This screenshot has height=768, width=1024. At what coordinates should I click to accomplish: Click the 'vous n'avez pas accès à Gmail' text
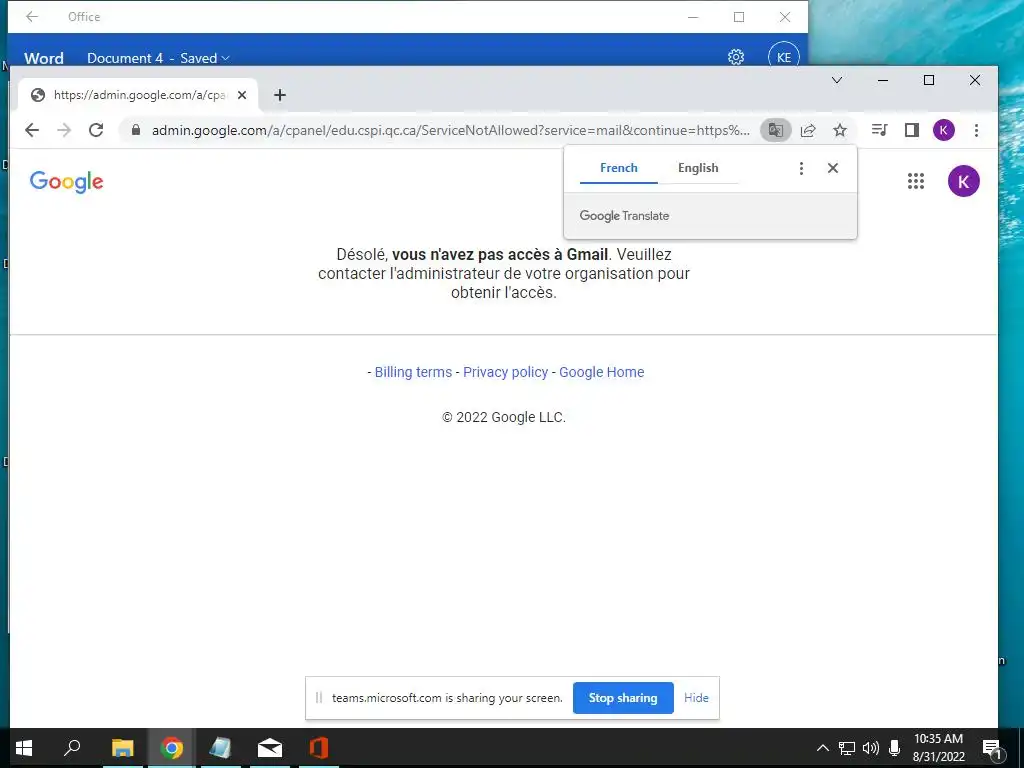point(500,254)
